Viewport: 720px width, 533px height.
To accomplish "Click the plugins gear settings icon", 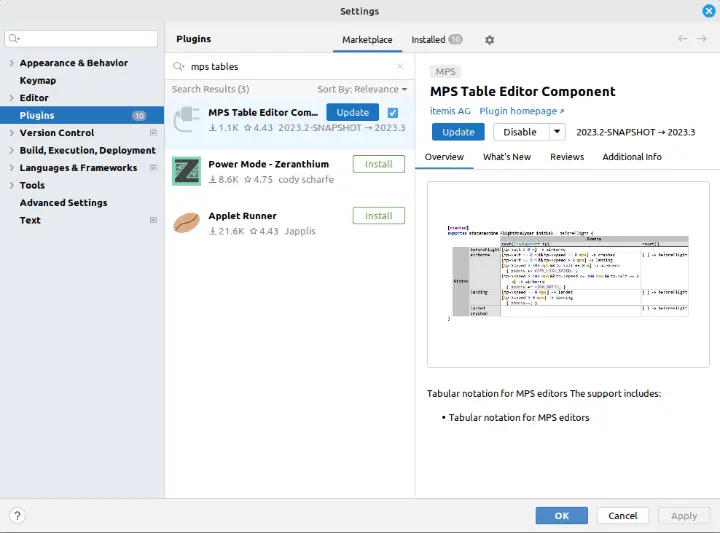I will tap(489, 40).
